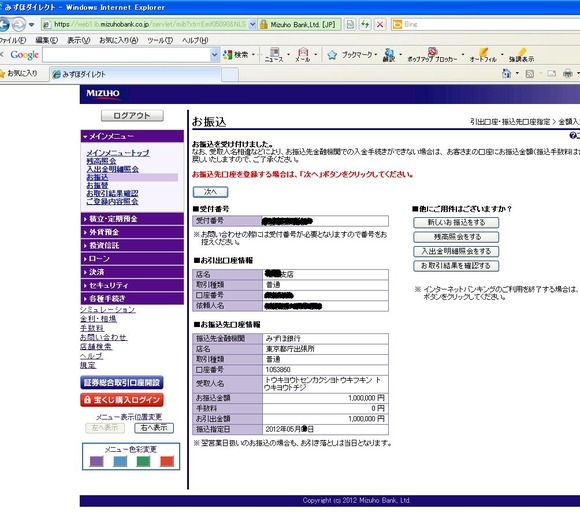Click the Home icon in command bar
This screenshot has width=580, height=516.
coord(506,73)
